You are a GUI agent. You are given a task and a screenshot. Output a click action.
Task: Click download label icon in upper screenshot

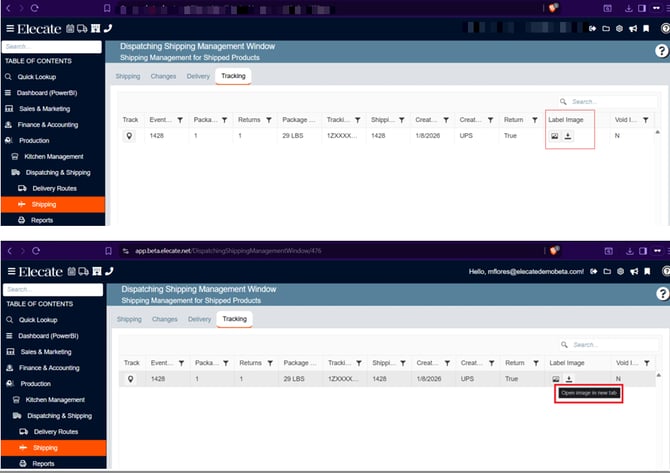click(568, 136)
